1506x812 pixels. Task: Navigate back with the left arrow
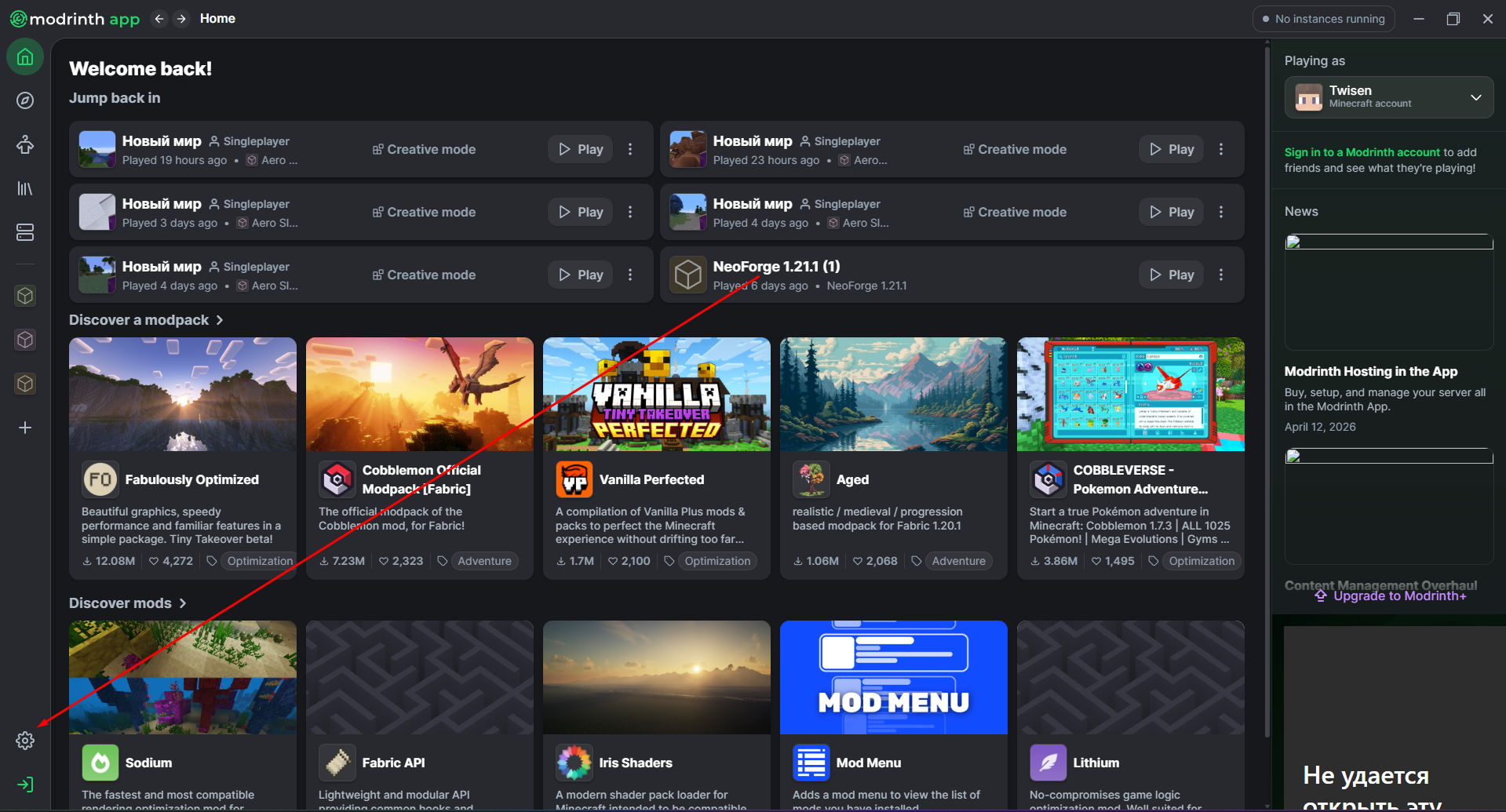pos(159,19)
